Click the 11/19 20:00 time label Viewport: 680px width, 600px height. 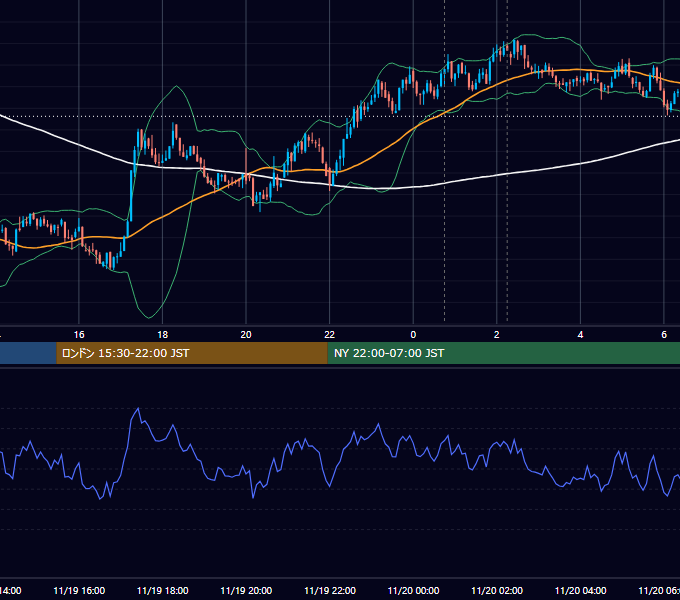pos(246,590)
